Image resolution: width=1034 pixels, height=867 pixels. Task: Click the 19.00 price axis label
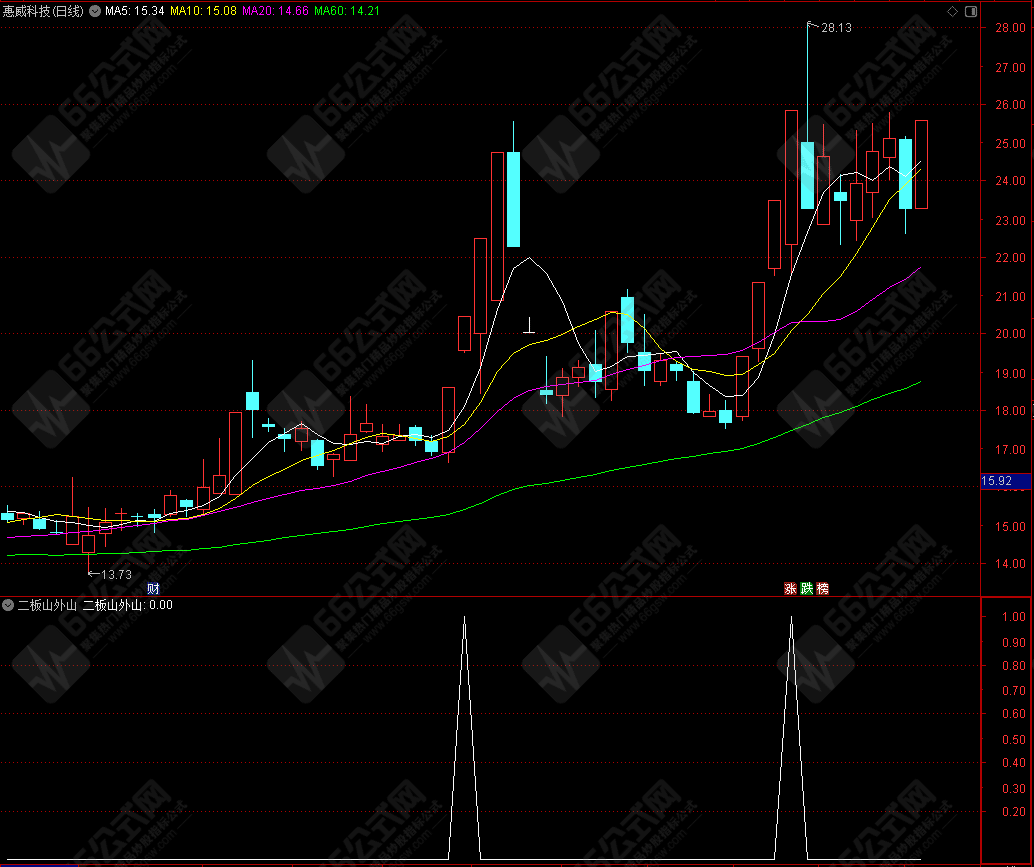click(x=1010, y=373)
